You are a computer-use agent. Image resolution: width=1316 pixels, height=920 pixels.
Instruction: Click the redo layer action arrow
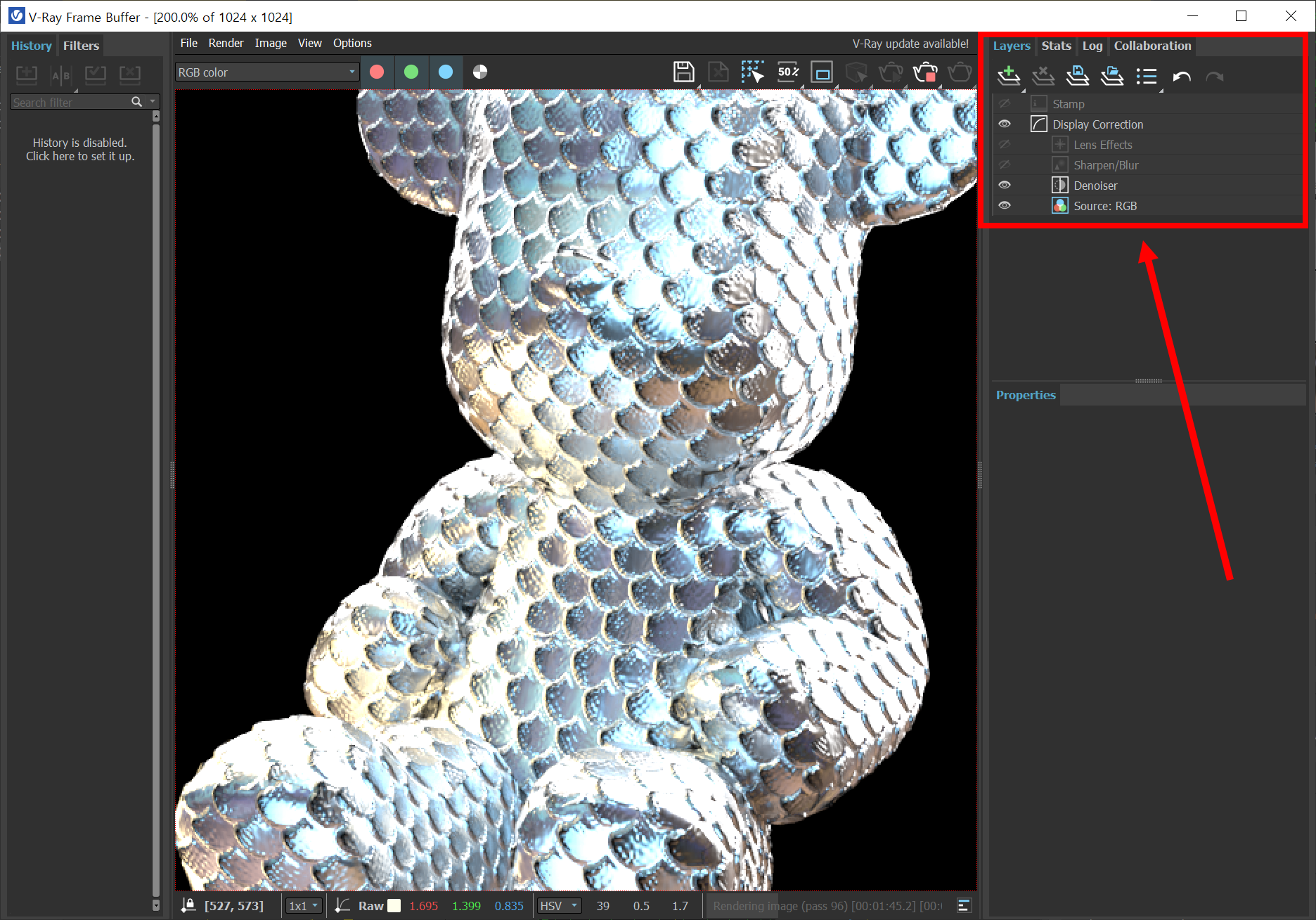[1215, 76]
